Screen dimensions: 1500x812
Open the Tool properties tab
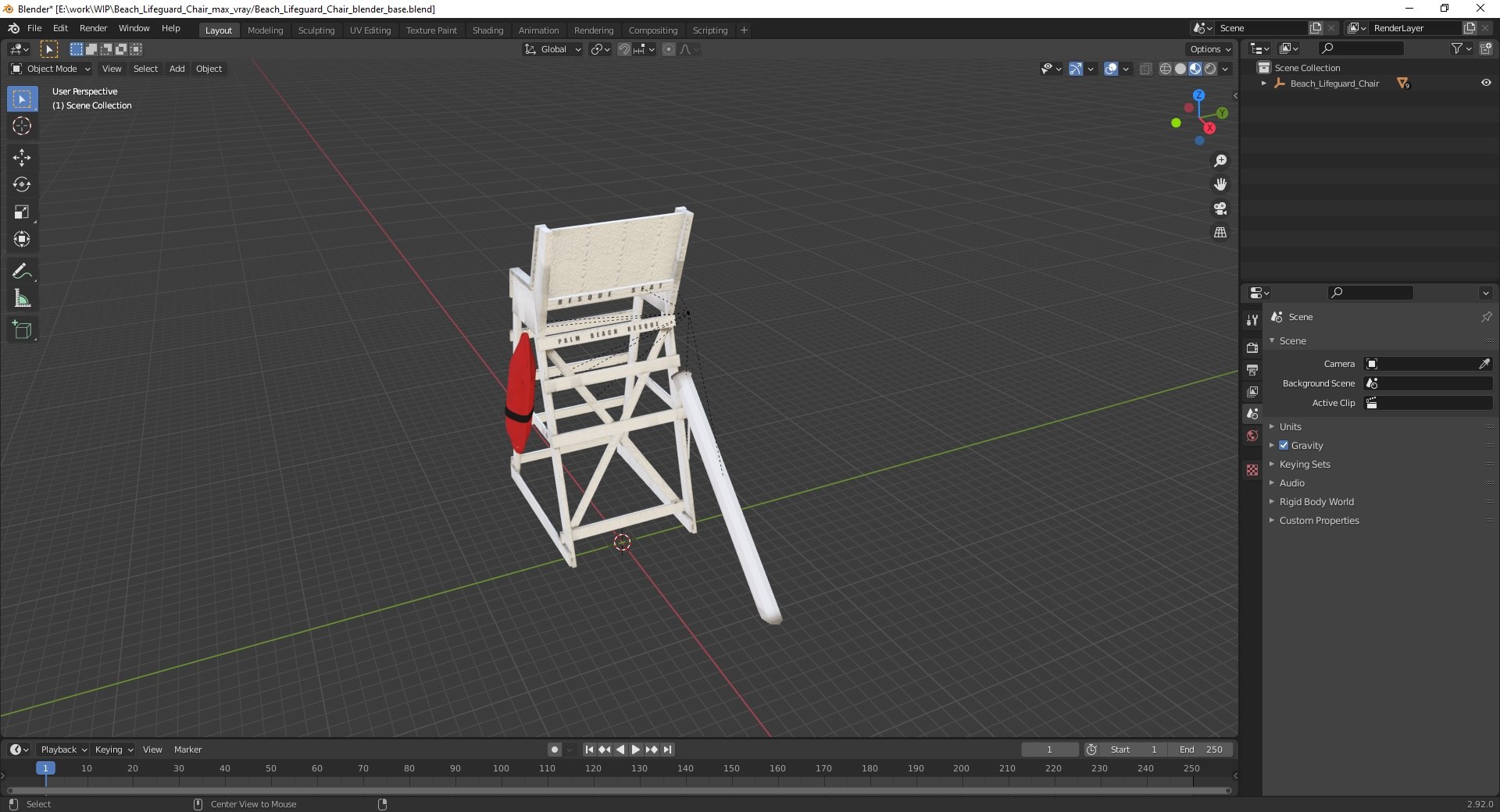[1252, 320]
